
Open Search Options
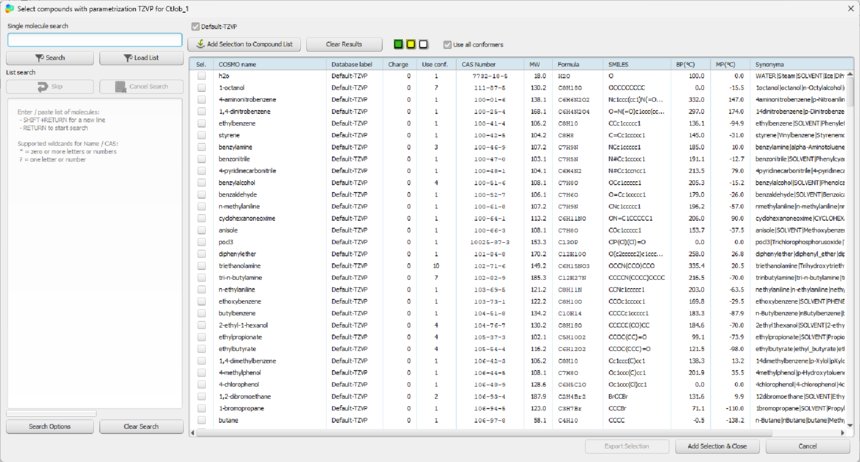coord(50,426)
